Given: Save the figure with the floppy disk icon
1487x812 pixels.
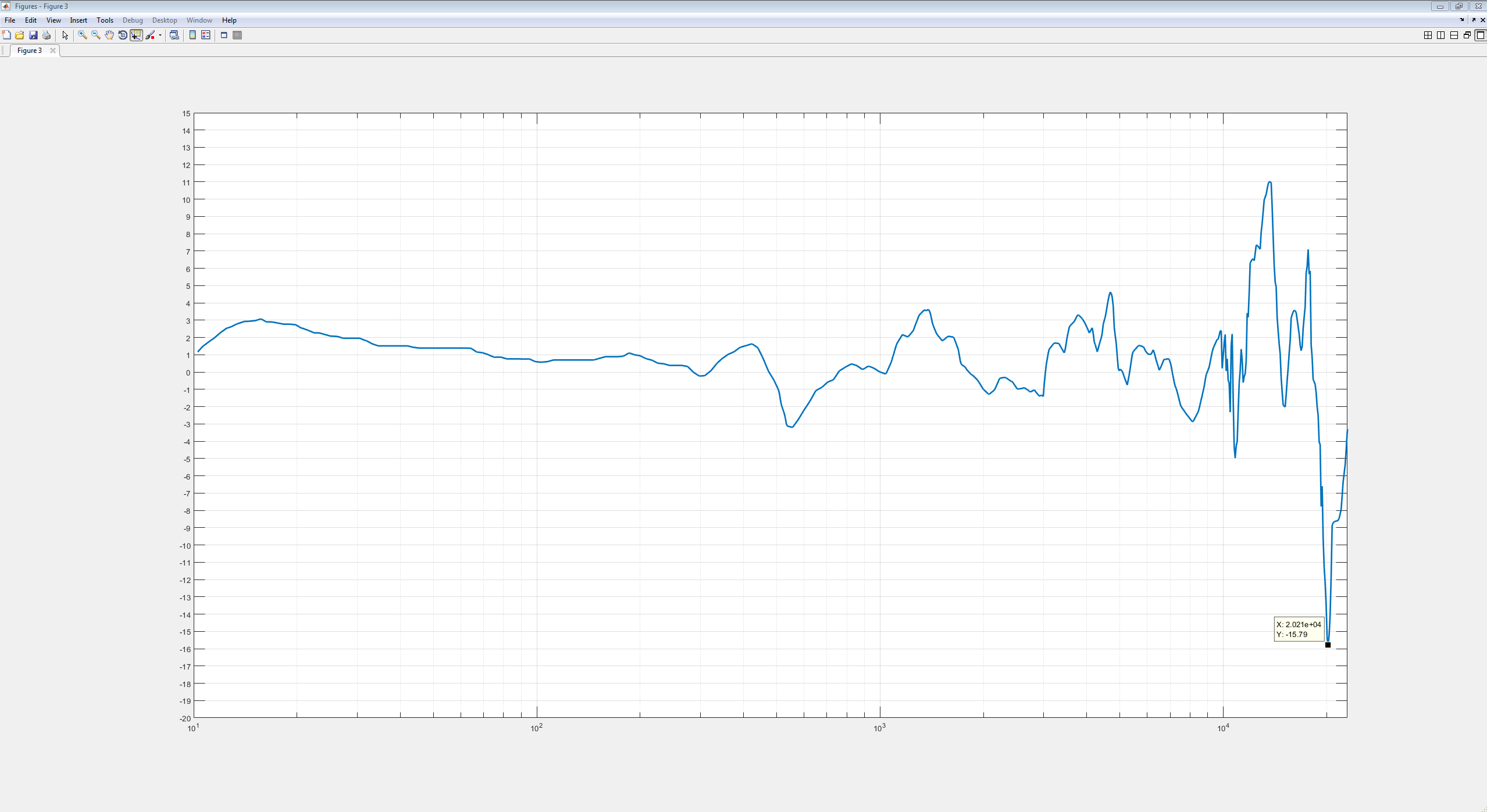Looking at the screenshot, I should 33,35.
